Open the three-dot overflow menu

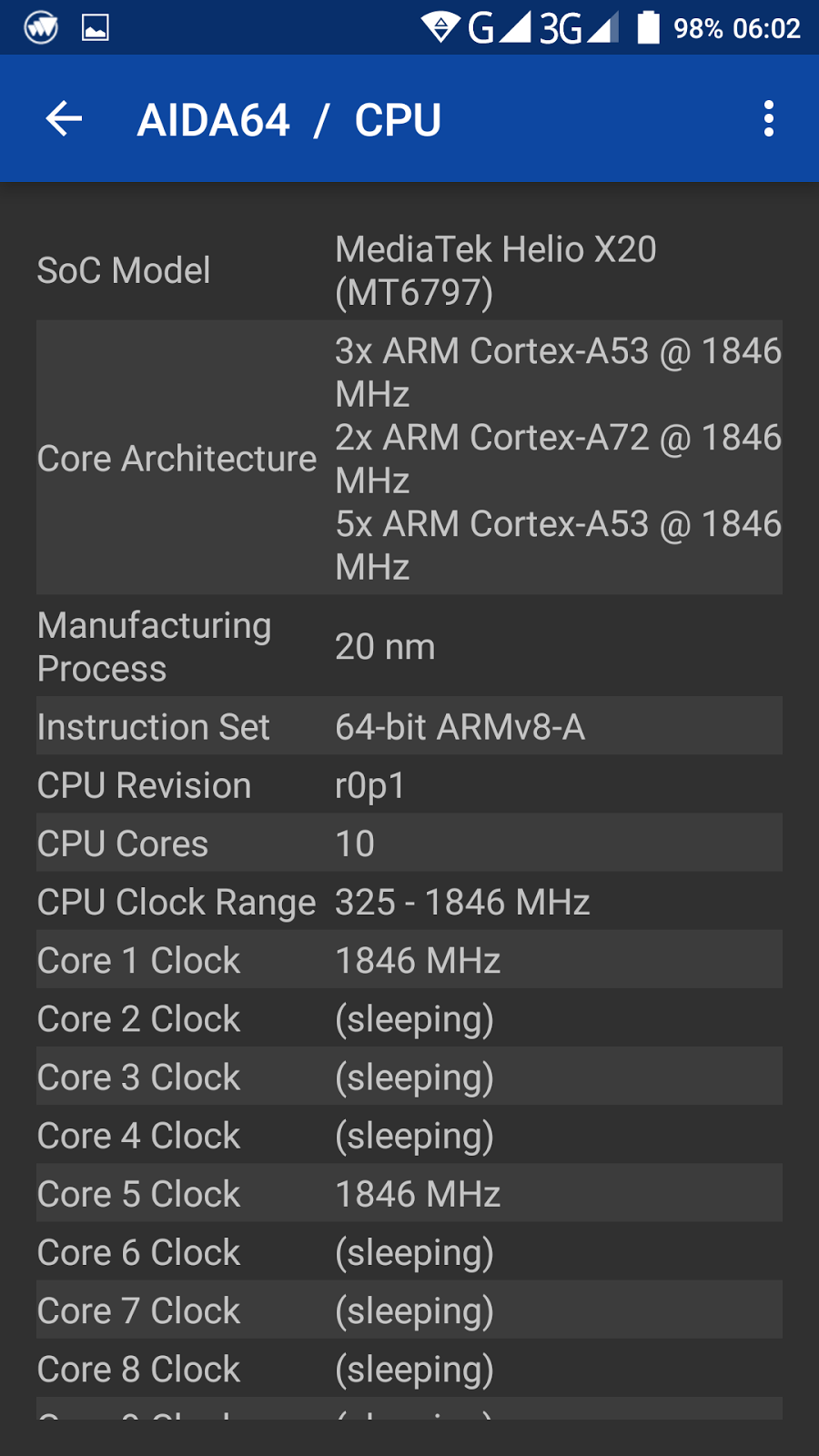(x=769, y=119)
